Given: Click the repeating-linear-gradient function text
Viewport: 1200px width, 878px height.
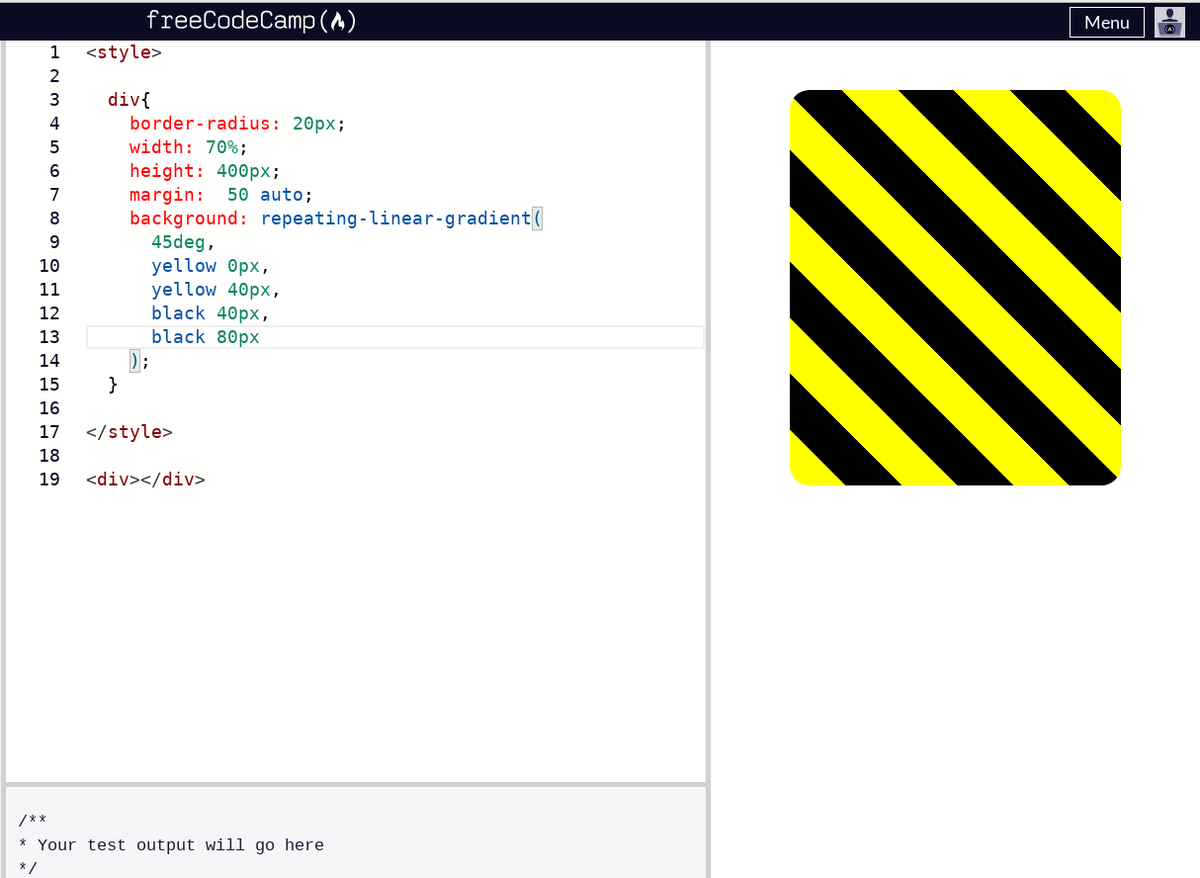Looking at the screenshot, I should tap(395, 218).
